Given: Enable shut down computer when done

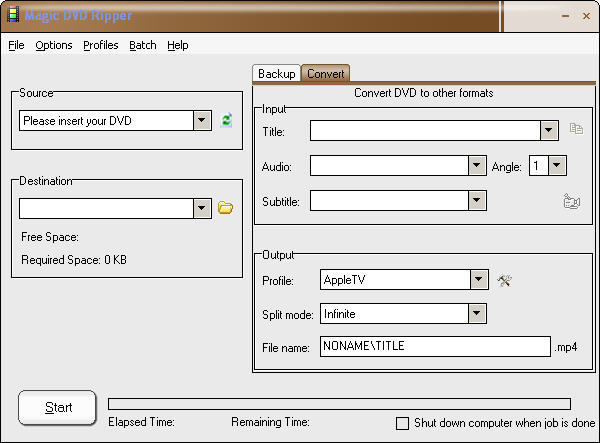Looking at the screenshot, I should [x=402, y=423].
